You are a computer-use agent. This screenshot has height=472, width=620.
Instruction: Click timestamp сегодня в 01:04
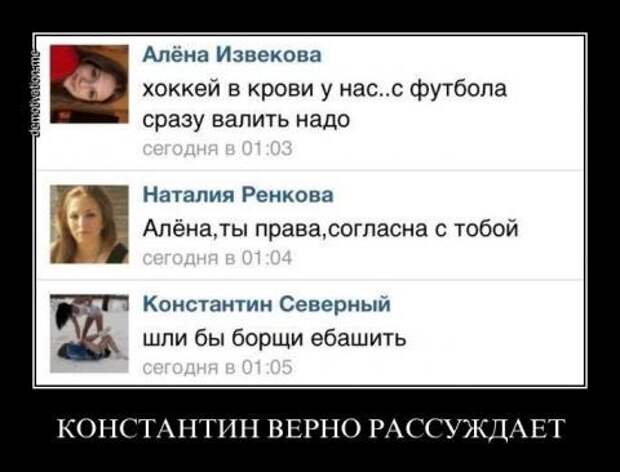coord(217,258)
